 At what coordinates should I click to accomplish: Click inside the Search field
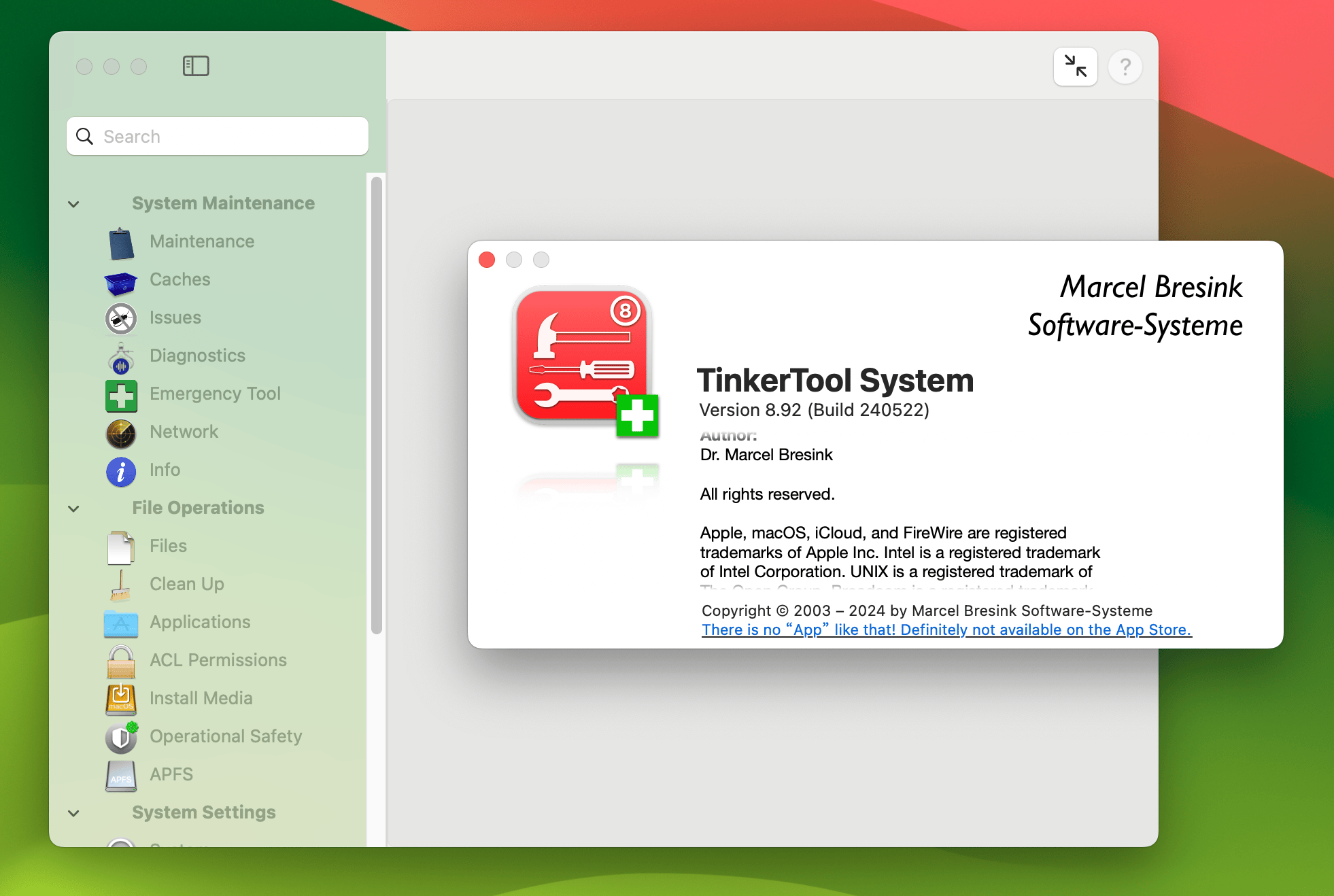click(x=217, y=136)
